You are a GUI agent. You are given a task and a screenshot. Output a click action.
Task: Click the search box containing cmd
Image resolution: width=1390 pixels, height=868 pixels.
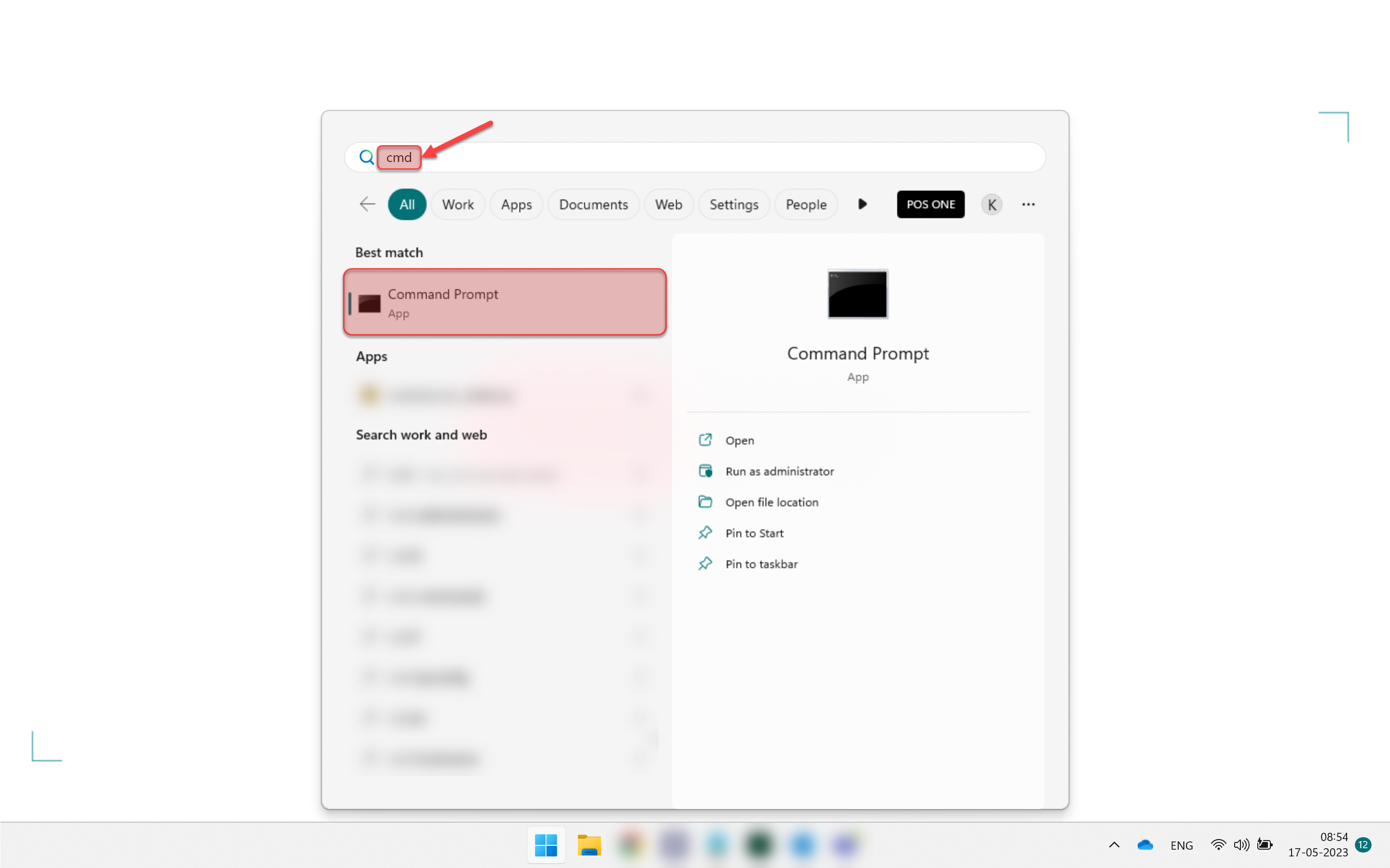pyautogui.click(x=694, y=157)
